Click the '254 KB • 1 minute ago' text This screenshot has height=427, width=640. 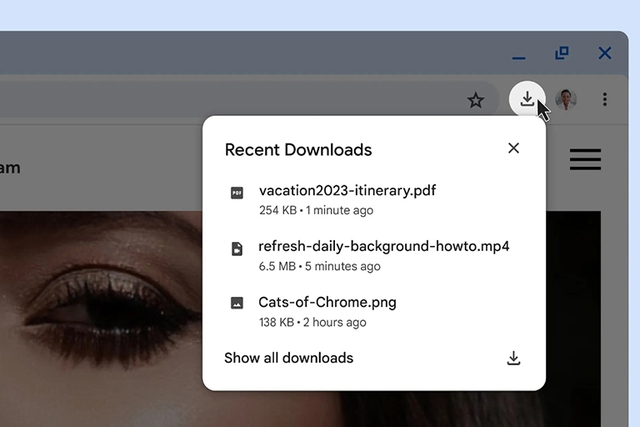[x=316, y=210]
